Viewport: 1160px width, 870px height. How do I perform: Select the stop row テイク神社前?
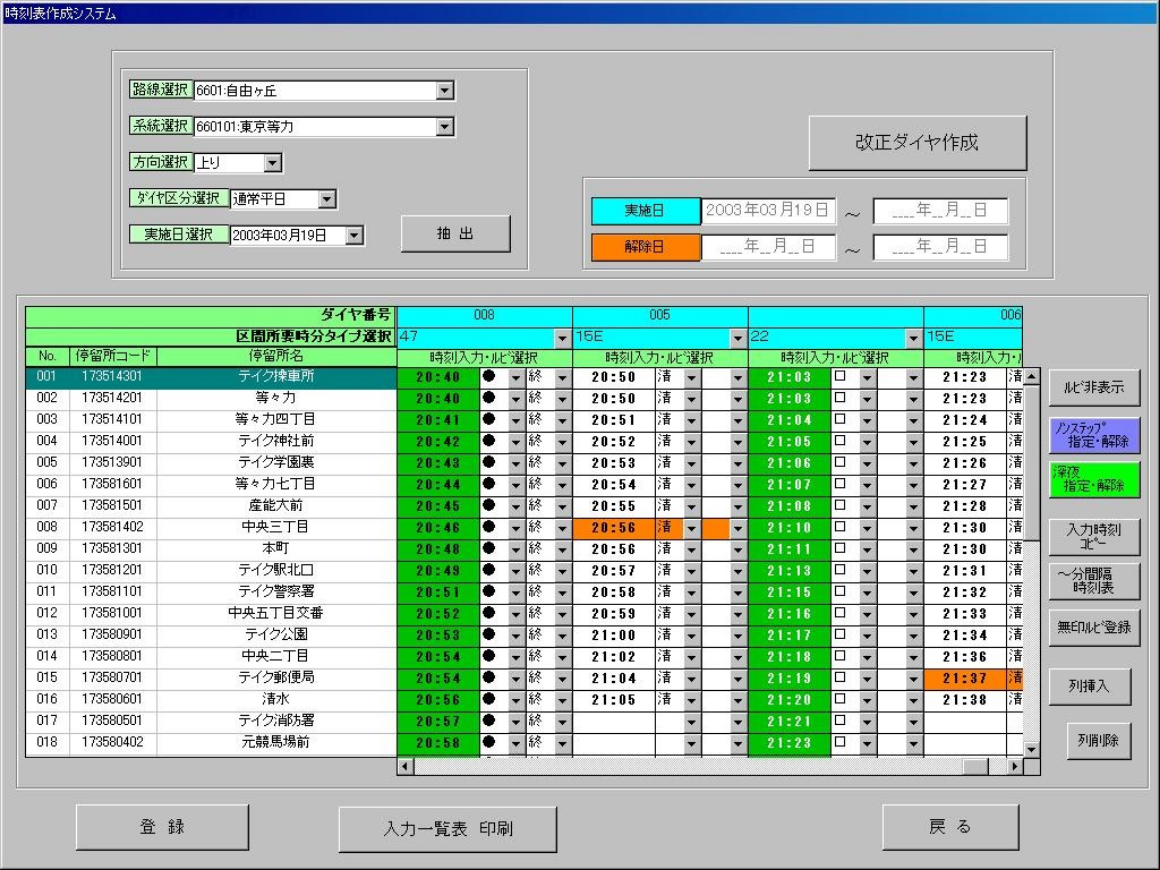(211, 441)
